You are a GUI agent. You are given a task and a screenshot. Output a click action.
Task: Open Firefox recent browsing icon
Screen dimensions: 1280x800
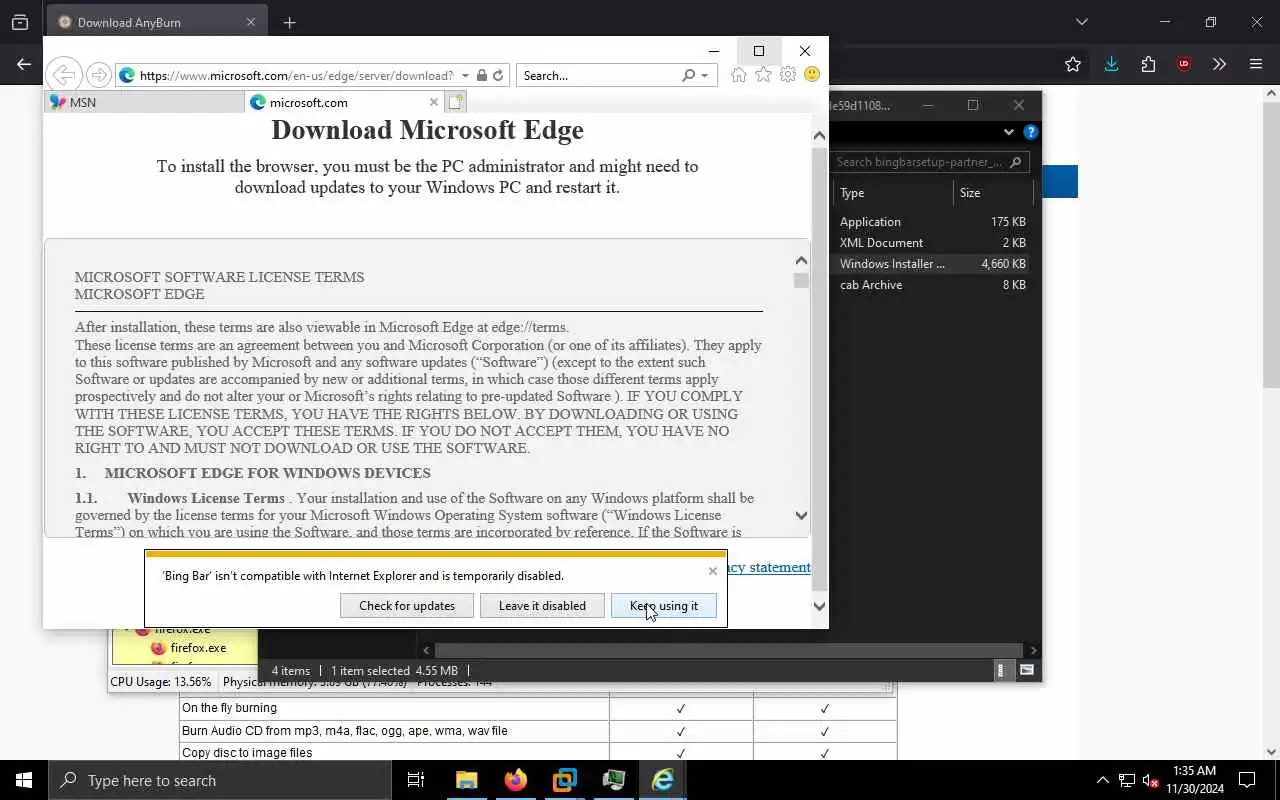coord(20,22)
